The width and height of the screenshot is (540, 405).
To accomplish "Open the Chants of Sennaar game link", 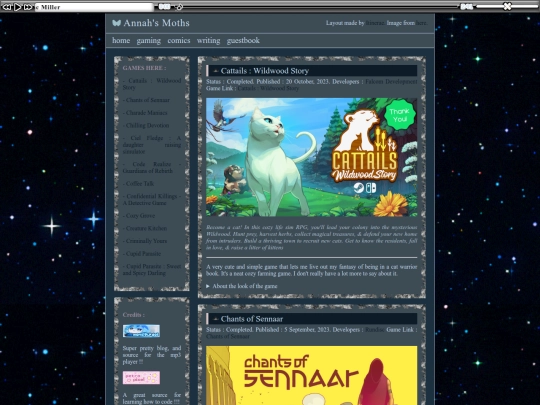I will pos(228,336).
